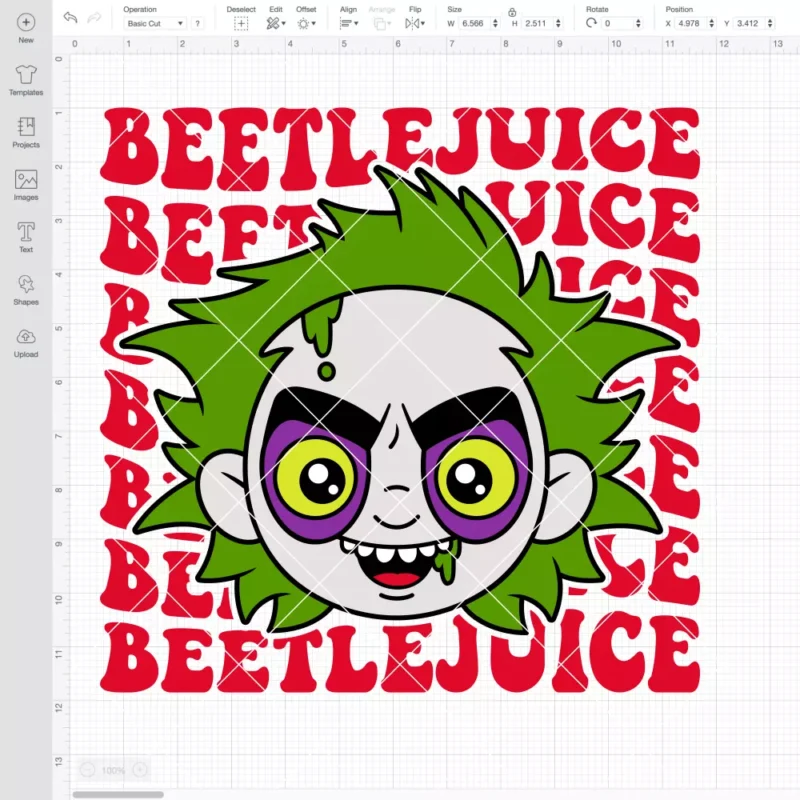Open the Shapes panel
The image size is (800, 800).
(26, 290)
